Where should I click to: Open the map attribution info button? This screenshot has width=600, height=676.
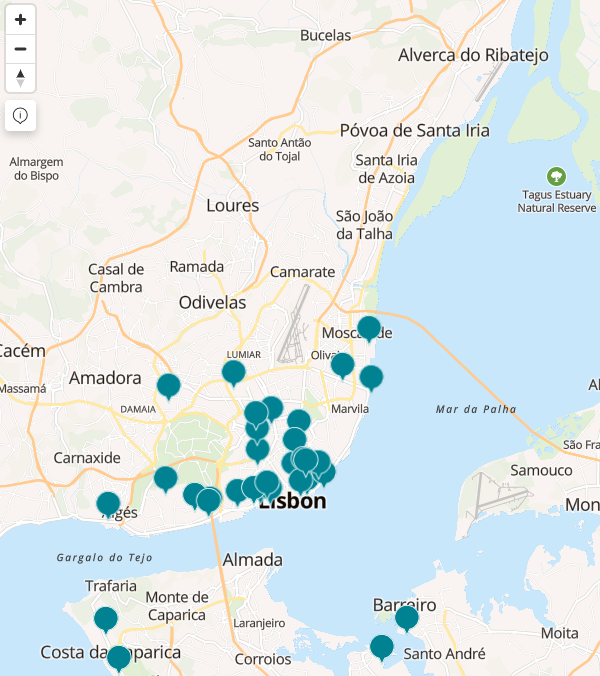tap(20, 115)
